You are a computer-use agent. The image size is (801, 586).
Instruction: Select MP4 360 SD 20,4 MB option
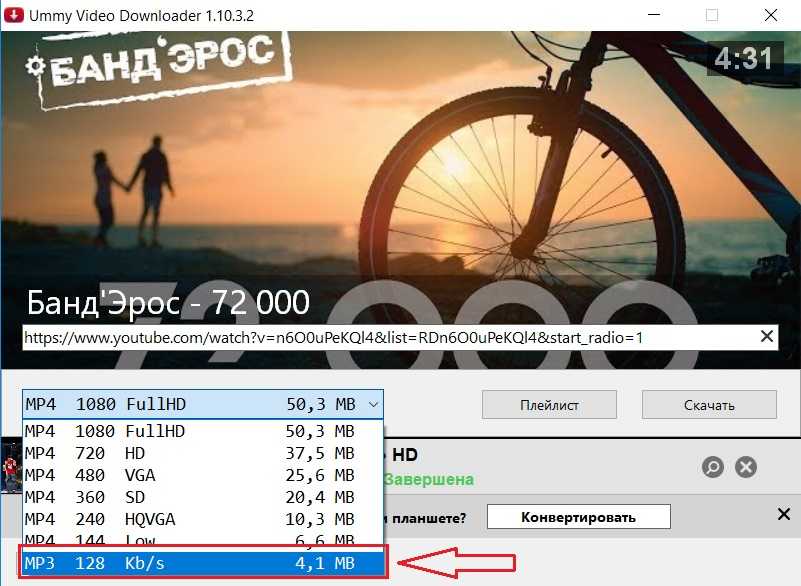[x=203, y=497]
